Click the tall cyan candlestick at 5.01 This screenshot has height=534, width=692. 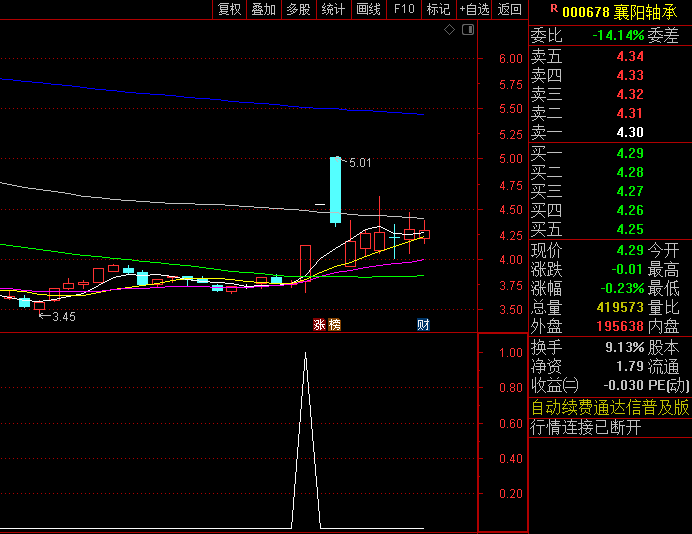click(335, 190)
